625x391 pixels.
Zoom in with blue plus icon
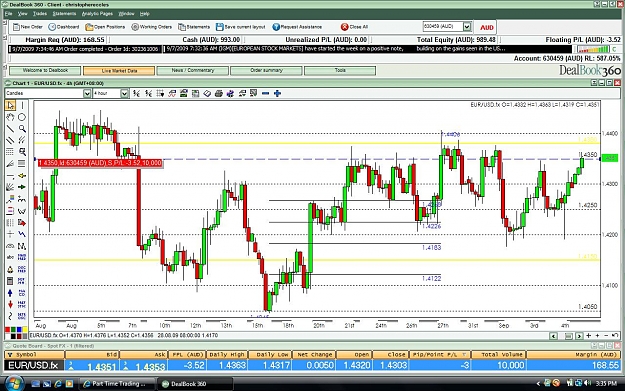tap(277, 93)
